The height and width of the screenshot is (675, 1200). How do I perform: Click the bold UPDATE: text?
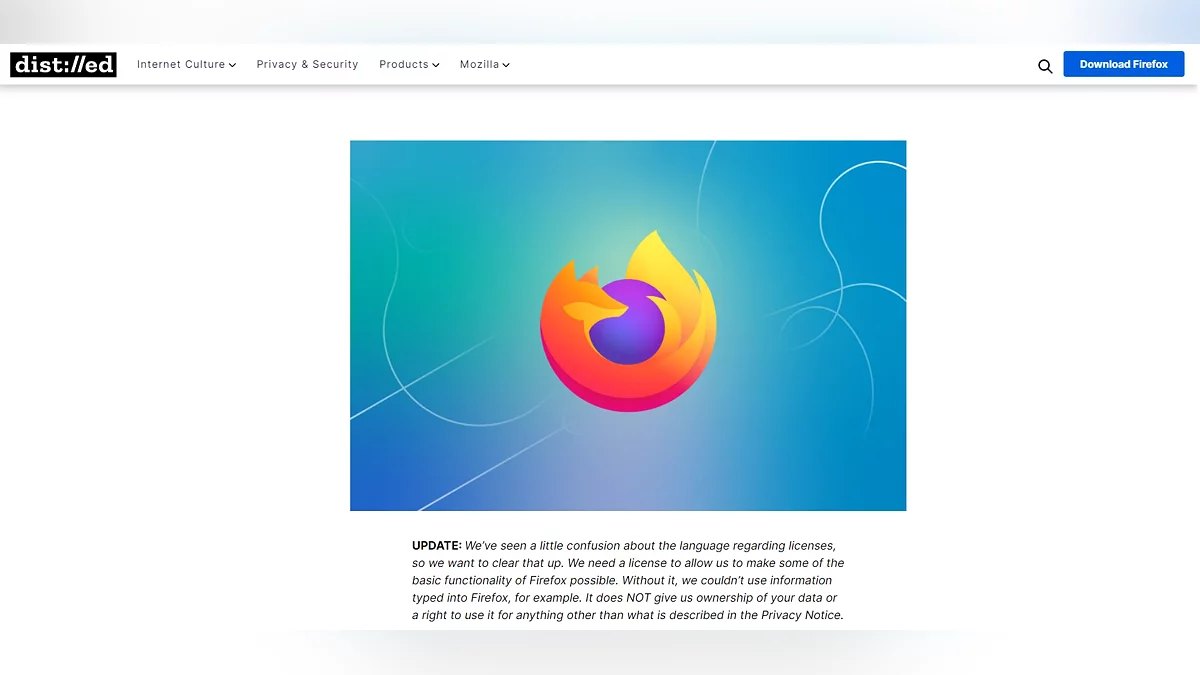pyautogui.click(x=437, y=546)
